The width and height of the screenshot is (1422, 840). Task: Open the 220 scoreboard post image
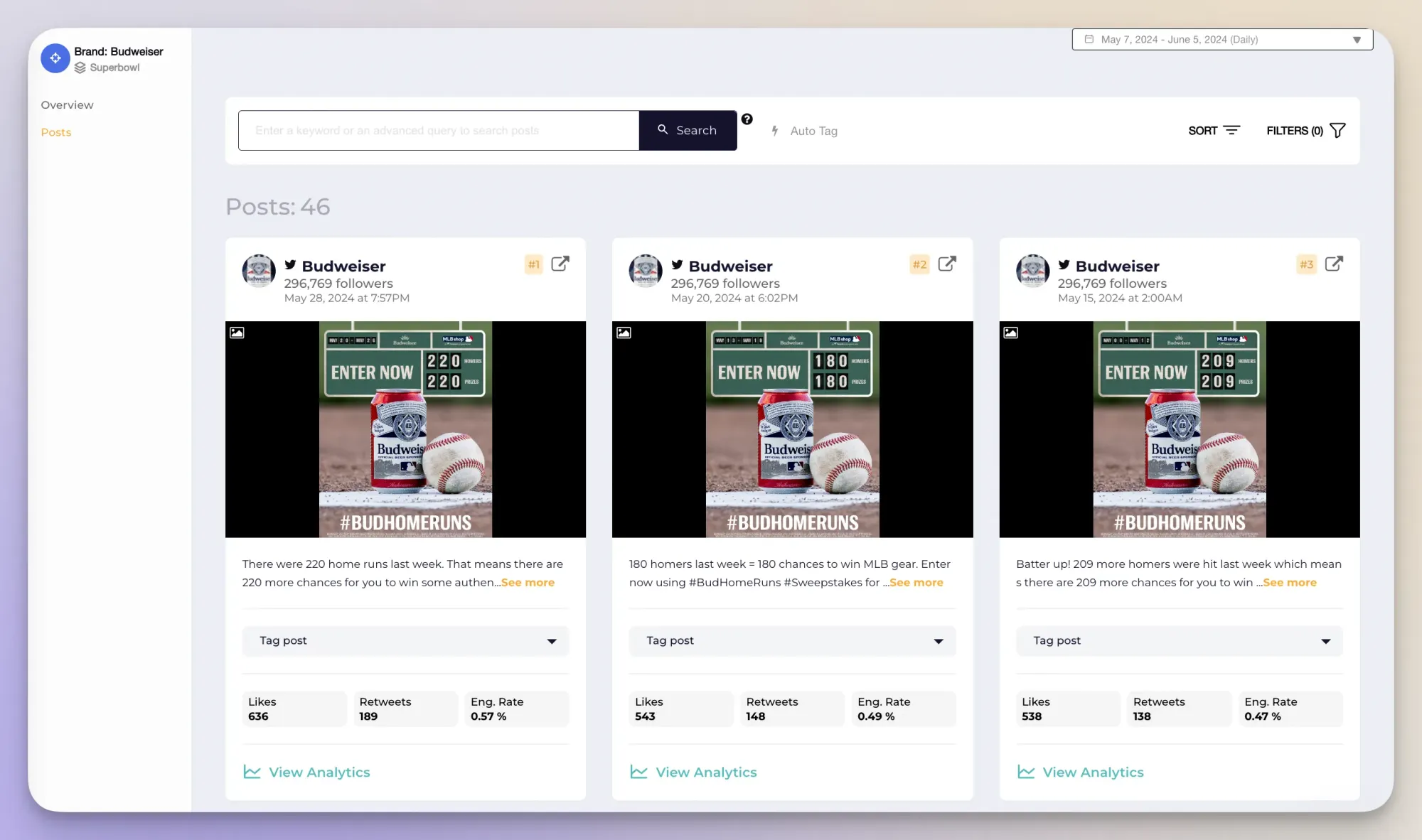[405, 429]
